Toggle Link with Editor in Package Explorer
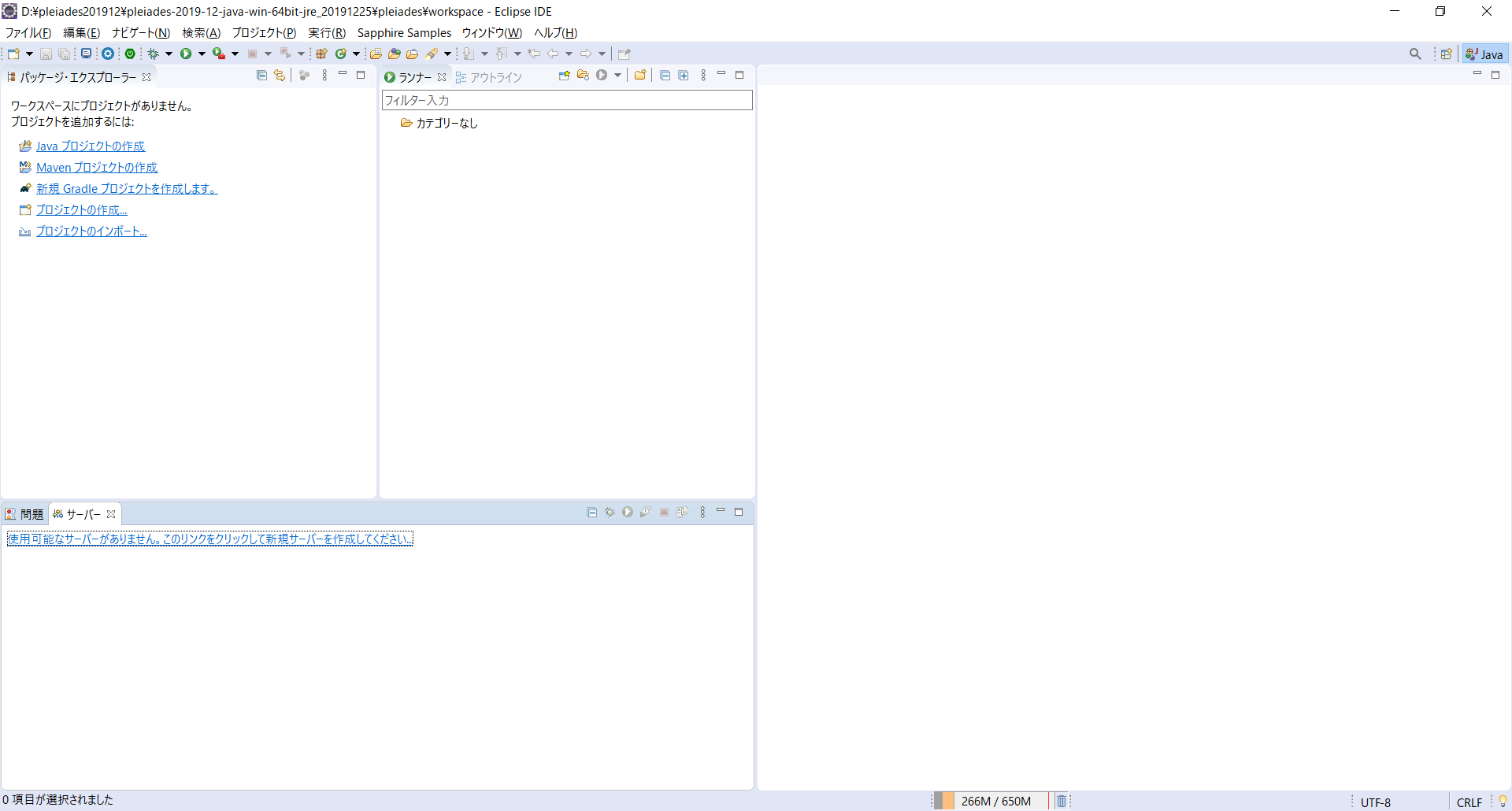 tap(280, 76)
